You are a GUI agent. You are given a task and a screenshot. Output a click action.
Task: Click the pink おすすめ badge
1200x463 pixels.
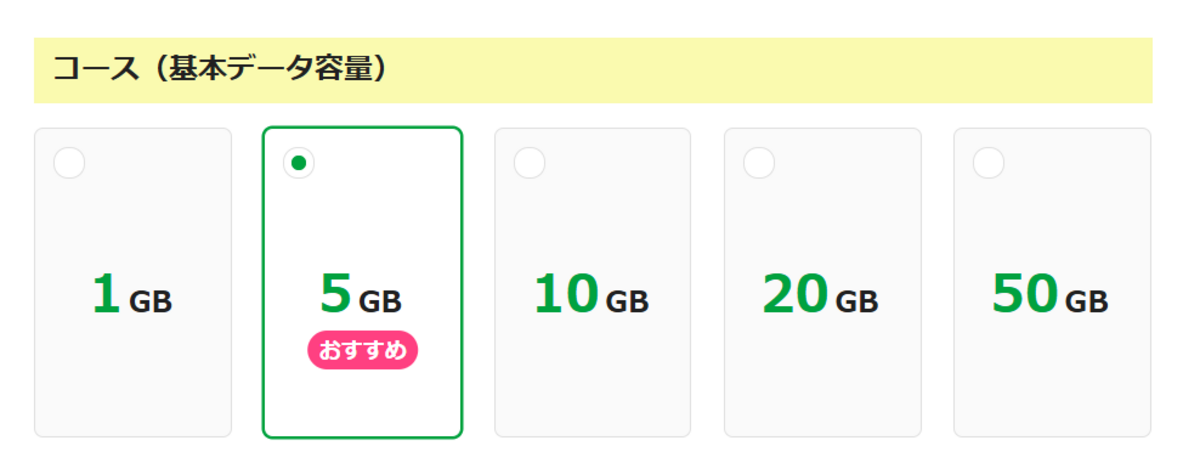click(362, 351)
